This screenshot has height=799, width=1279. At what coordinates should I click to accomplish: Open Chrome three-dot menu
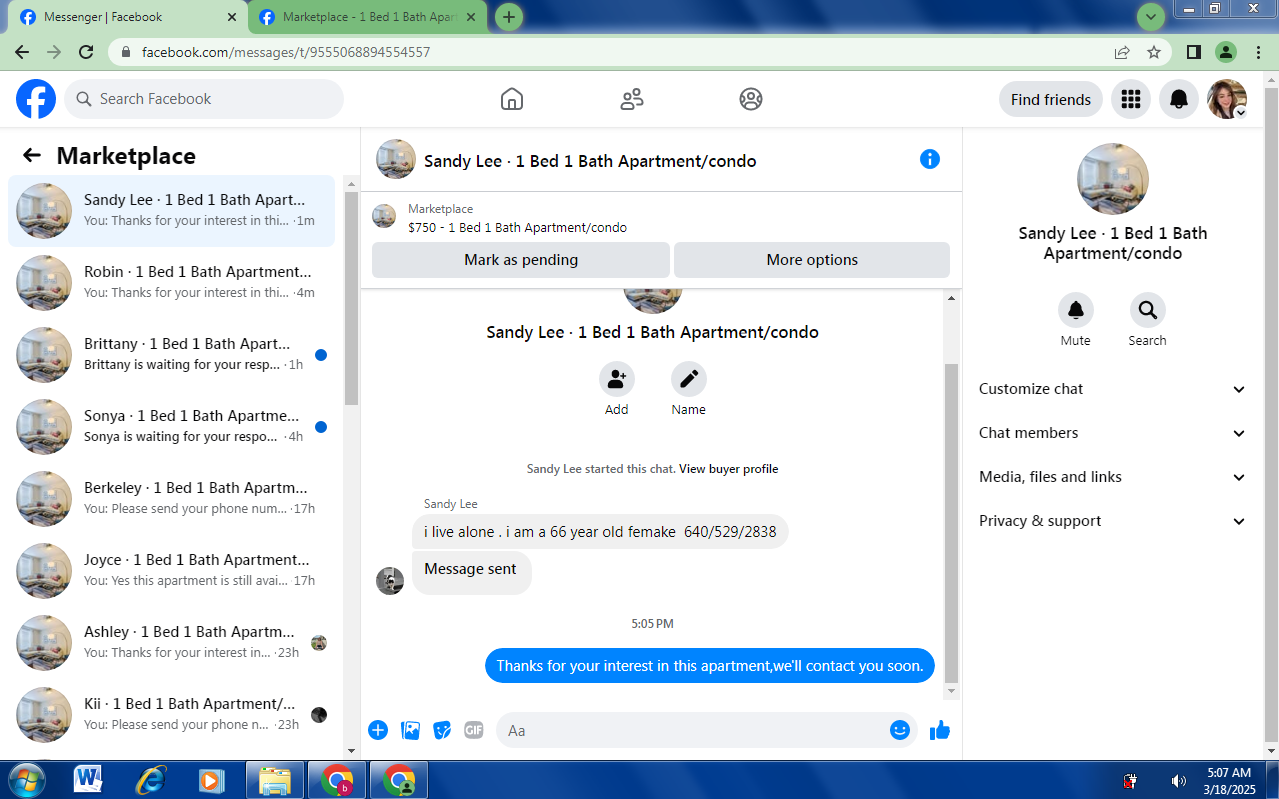click(1258, 52)
